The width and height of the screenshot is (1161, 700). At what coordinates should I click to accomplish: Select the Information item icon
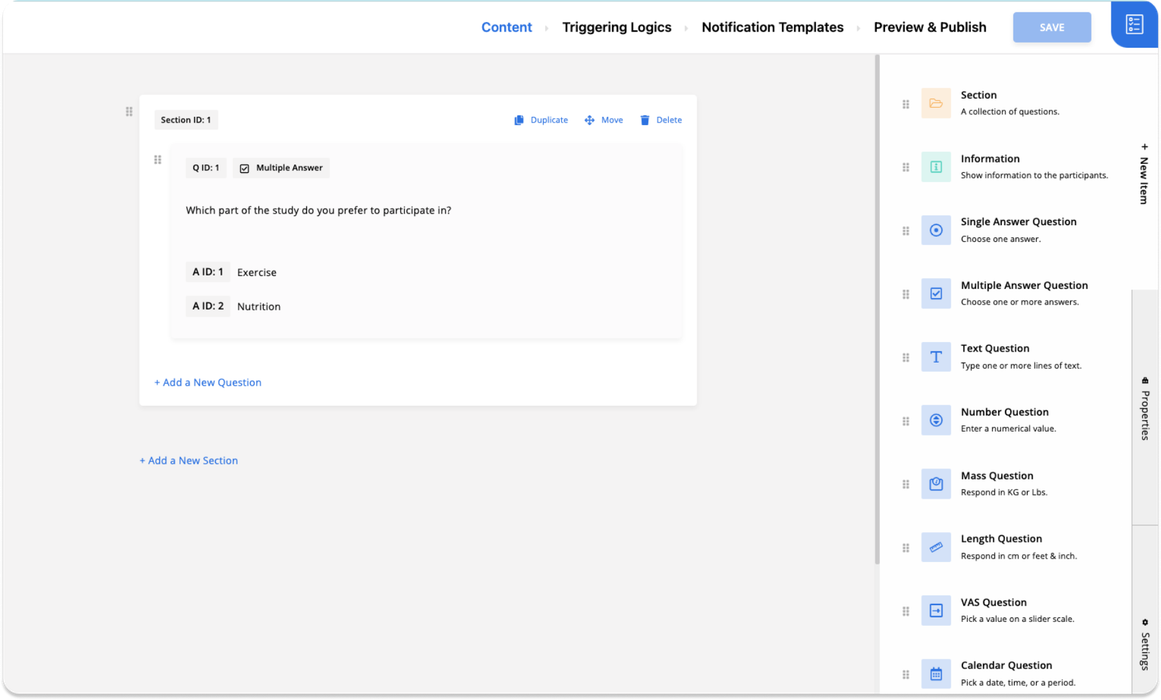[x=936, y=167]
